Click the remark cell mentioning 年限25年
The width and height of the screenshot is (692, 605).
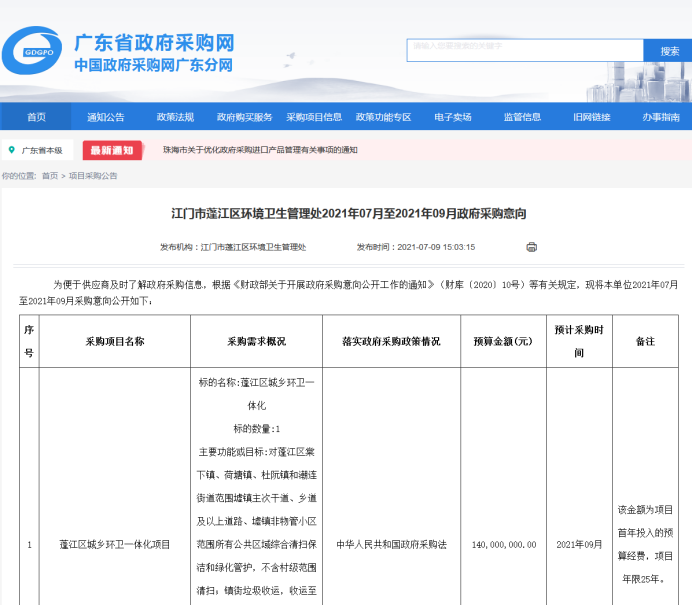tap(645, 544)
